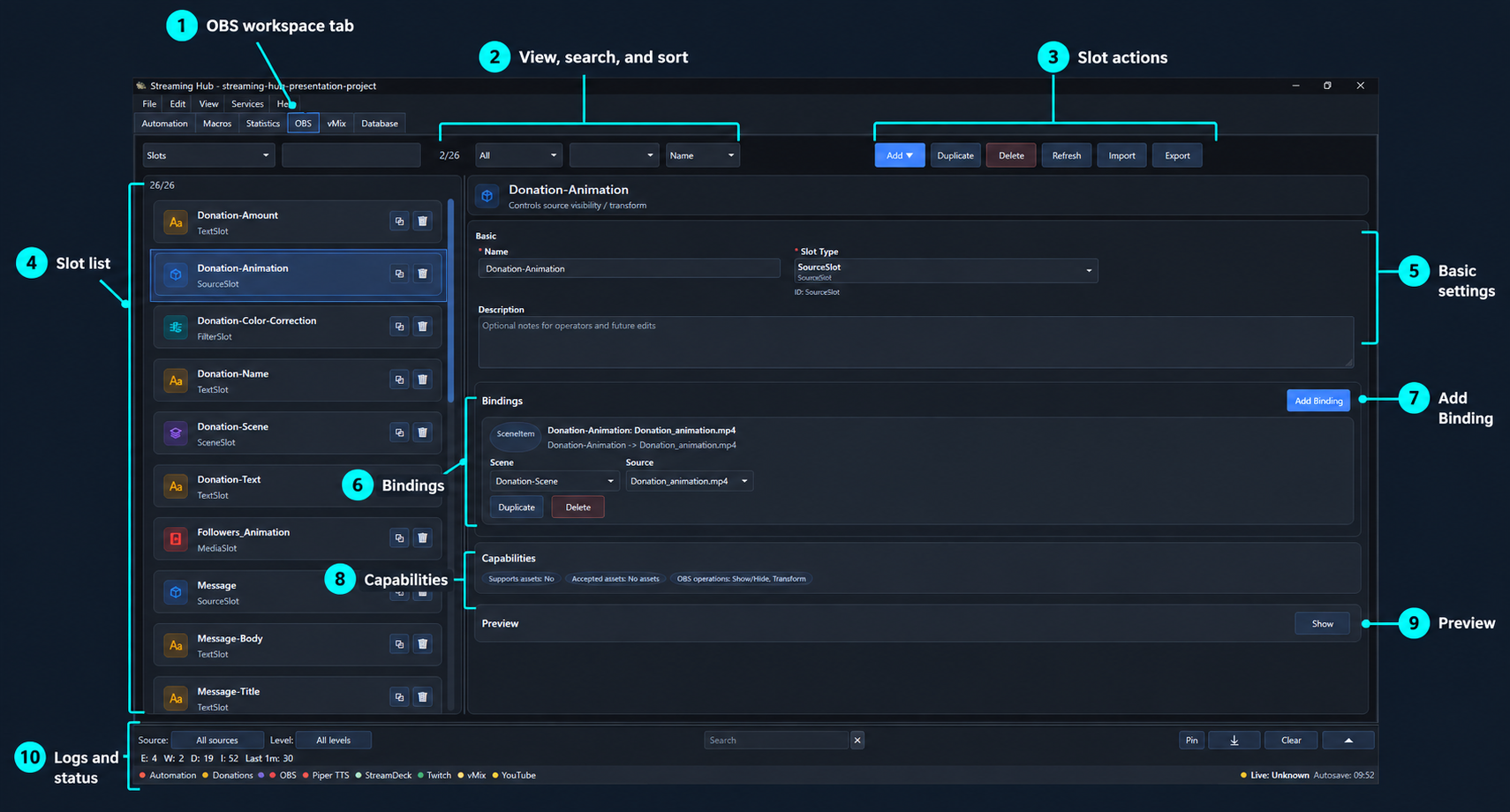Image resolution: width=1510 pixels, height=812 pixels.
Task: Trash the Followers_Animation slot
Action: [423, 538]
